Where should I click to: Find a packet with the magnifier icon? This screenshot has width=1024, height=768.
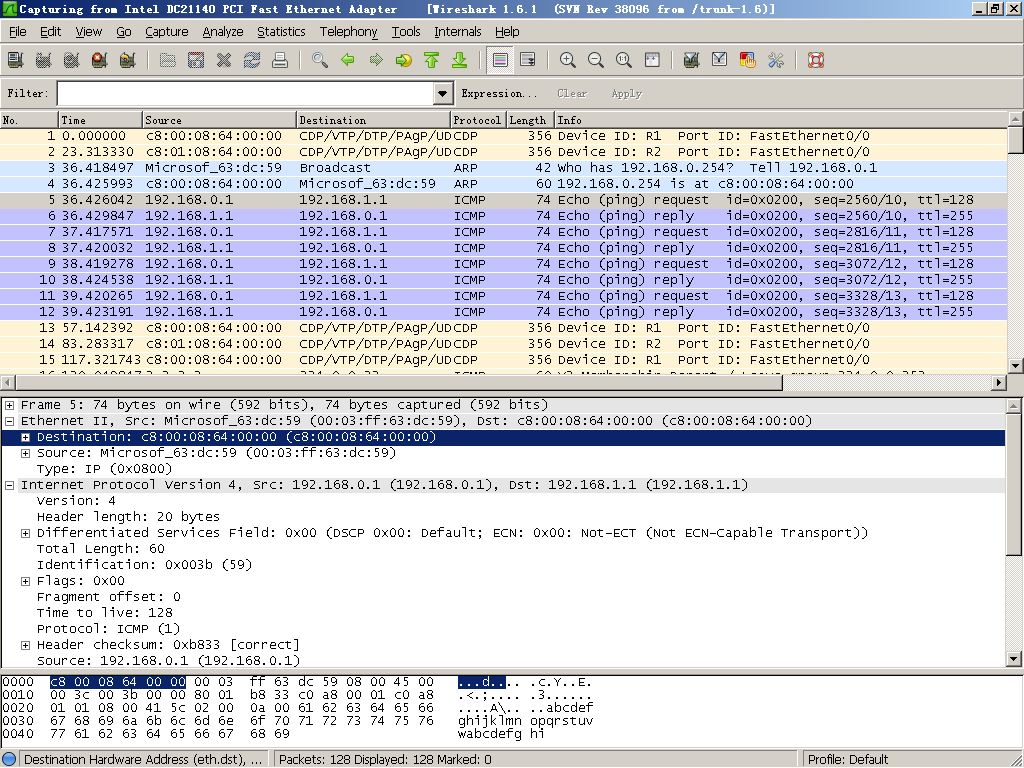click(320, 60)
